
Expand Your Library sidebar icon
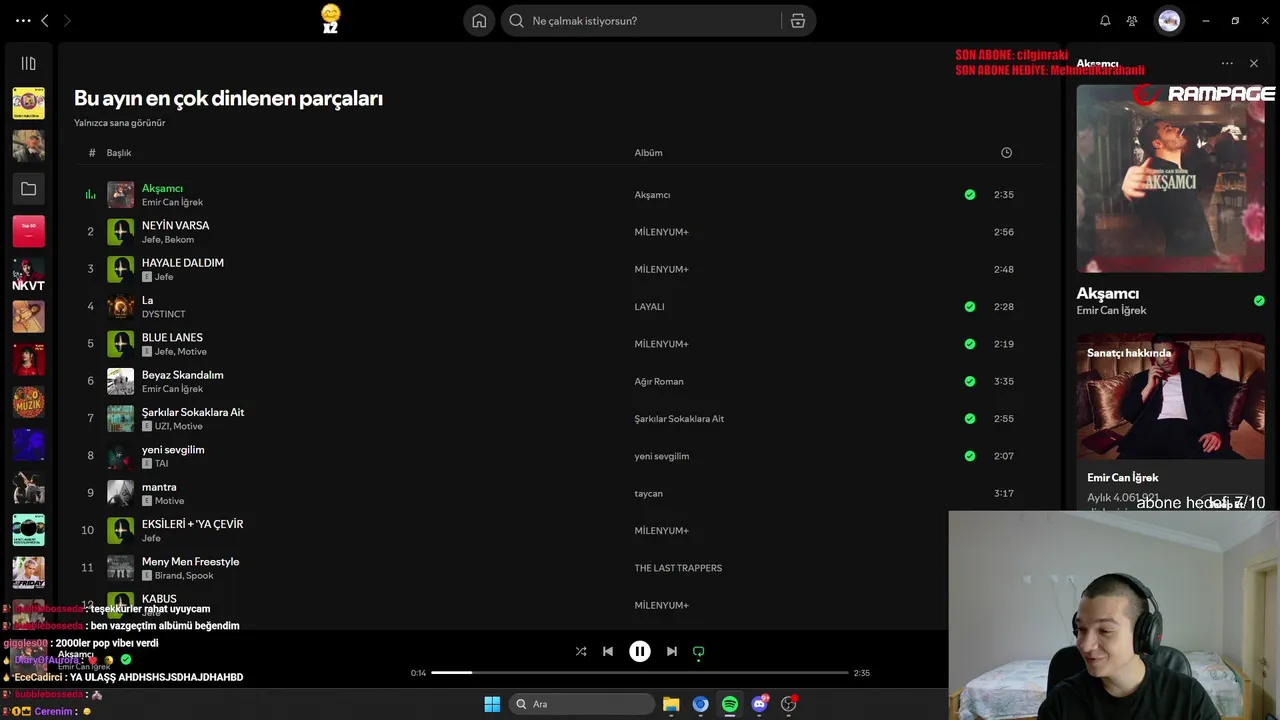tap(28, 64)
